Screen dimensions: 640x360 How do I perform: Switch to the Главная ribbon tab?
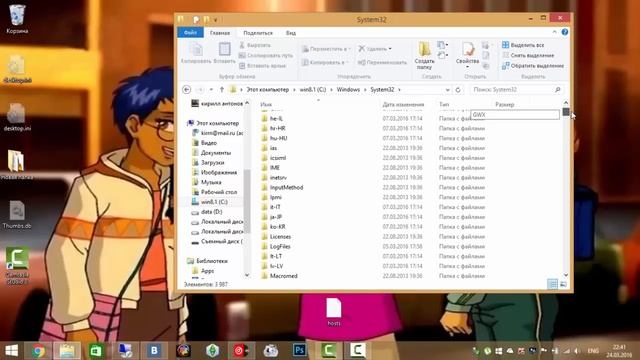[220, 33]
